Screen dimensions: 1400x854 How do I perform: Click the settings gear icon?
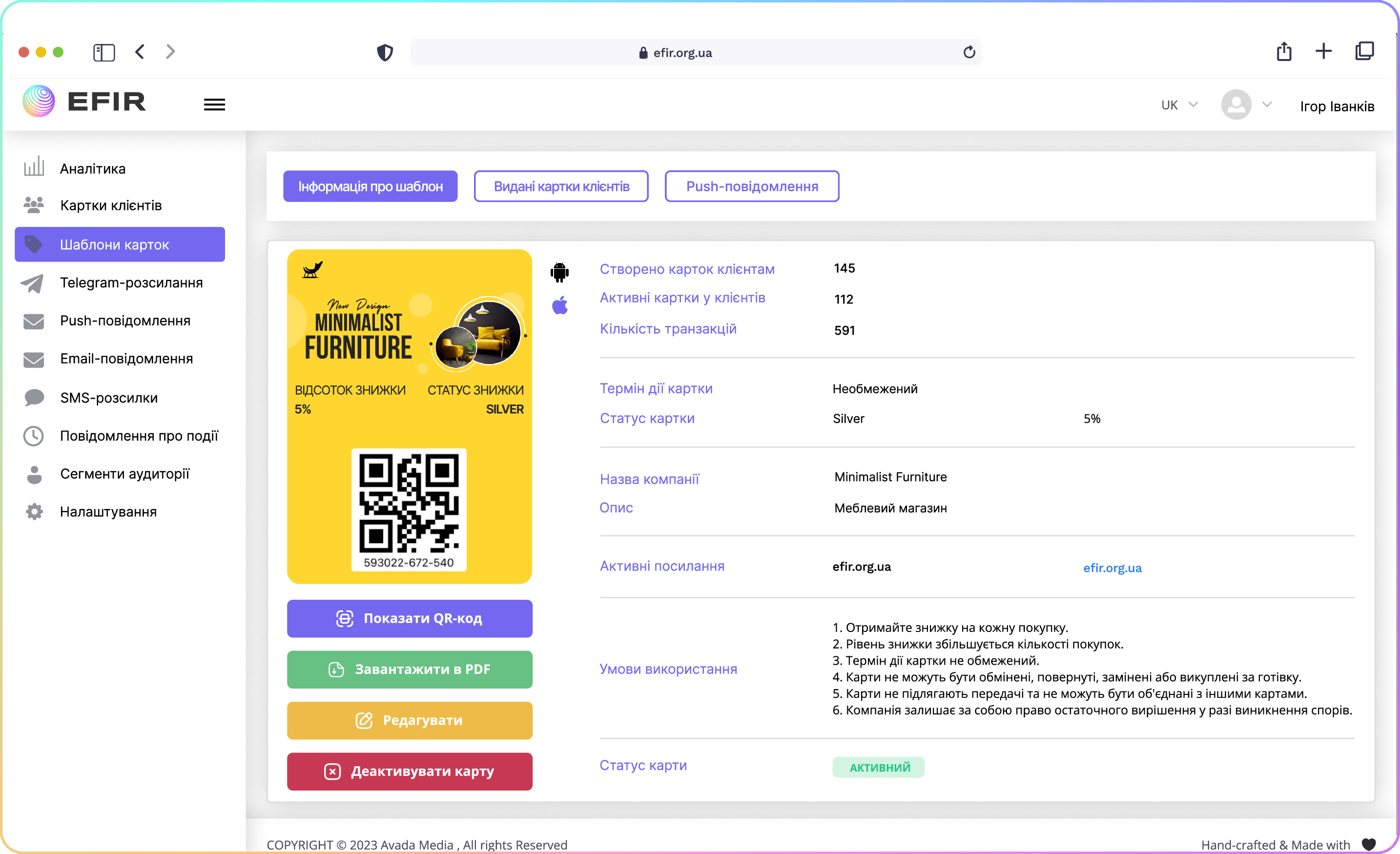[x=34, y=511]
